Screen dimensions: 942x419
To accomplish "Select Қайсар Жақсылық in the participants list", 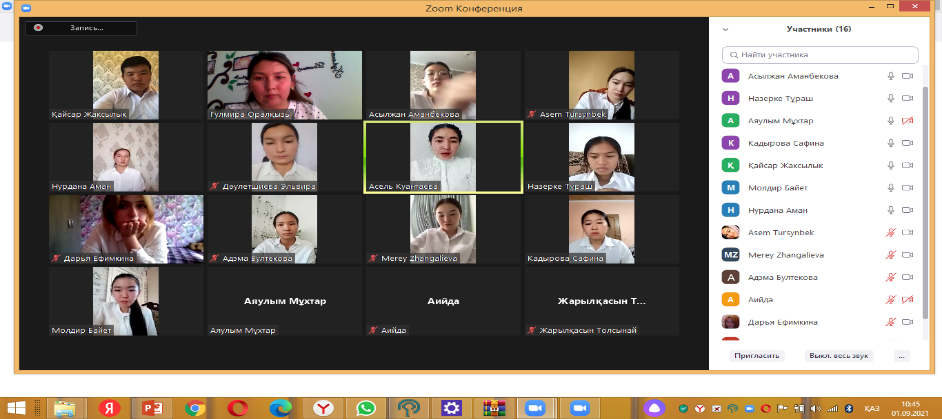I will coord(789,165).
